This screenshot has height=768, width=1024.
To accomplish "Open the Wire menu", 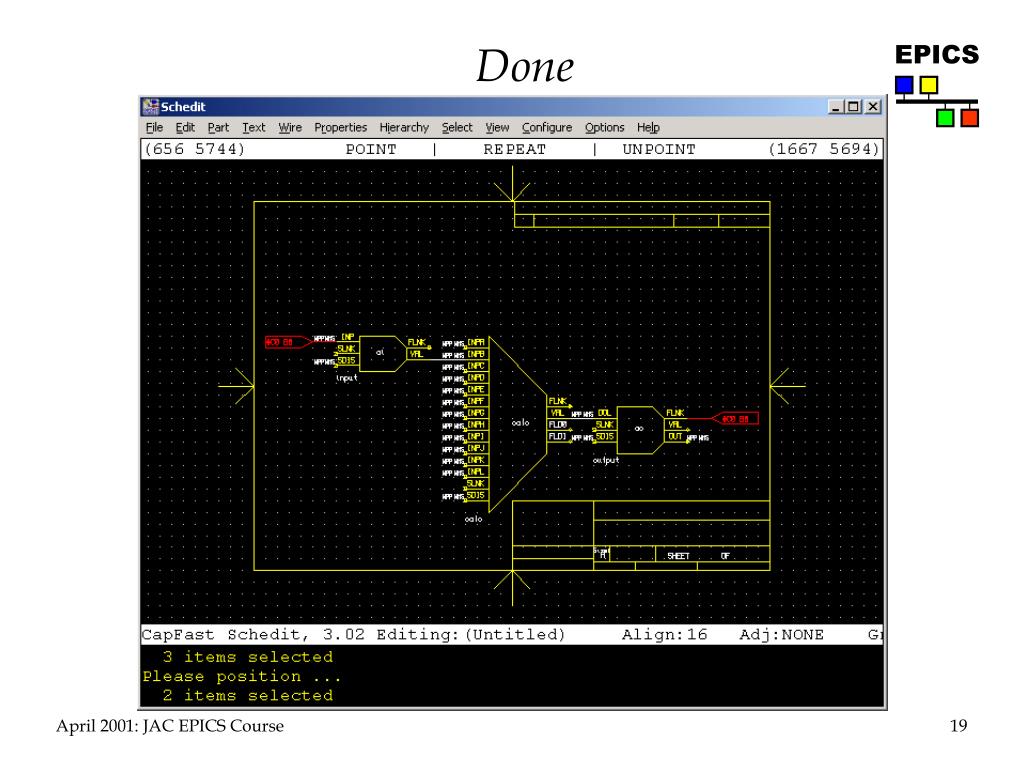I will coord(290,127).
